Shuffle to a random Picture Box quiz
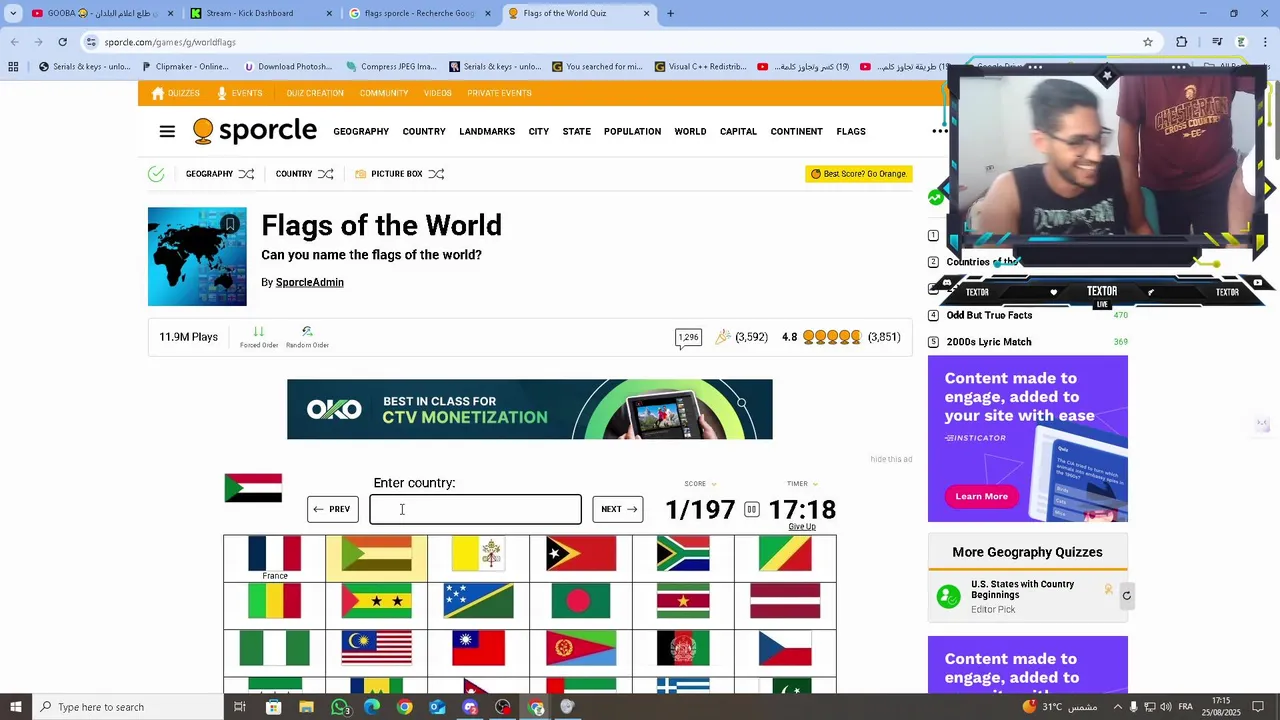This screenshot has height=720, width=1280. [x=436, y=174]
